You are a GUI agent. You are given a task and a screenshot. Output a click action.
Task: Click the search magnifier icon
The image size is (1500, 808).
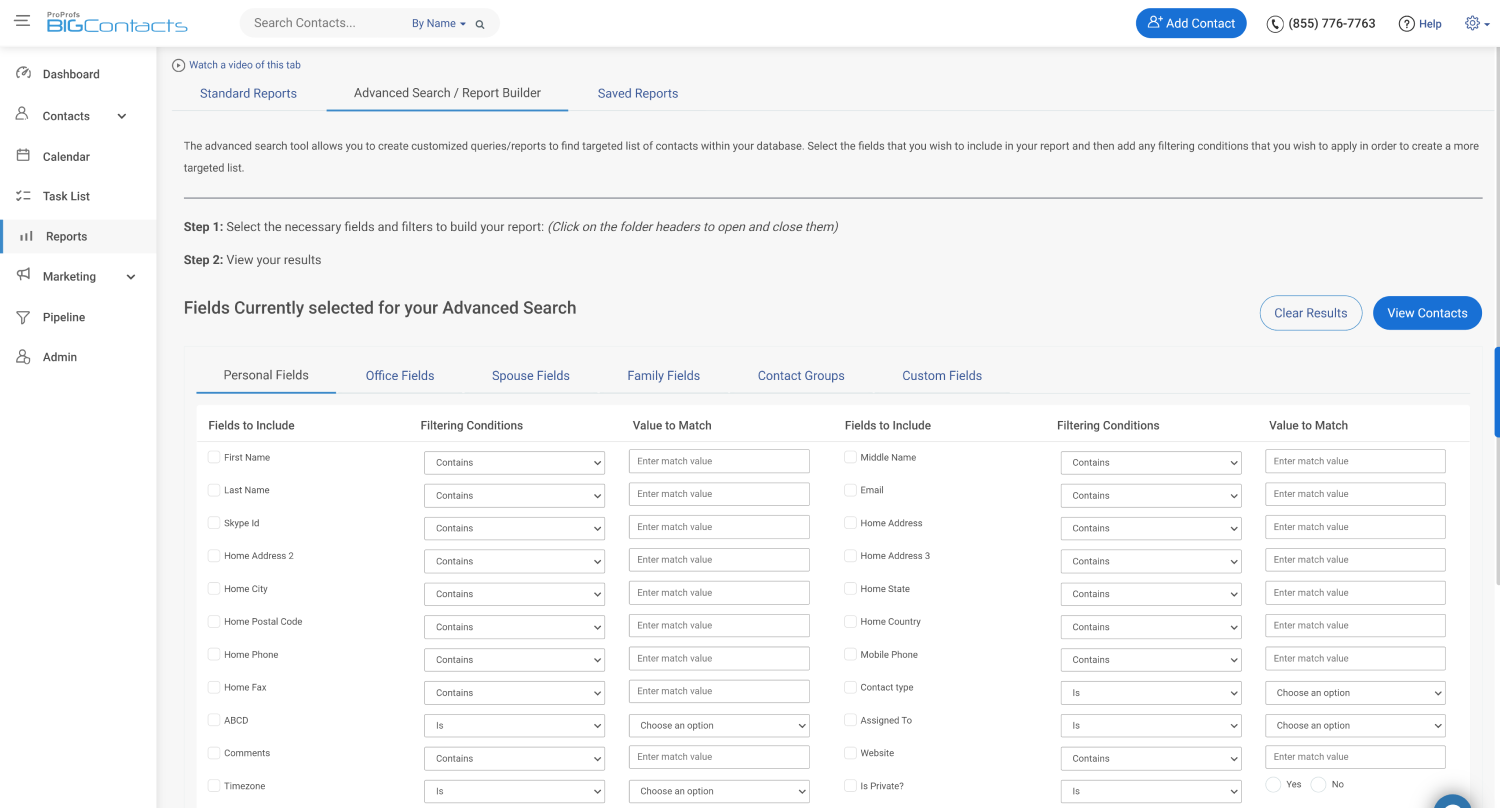point(480,24)
